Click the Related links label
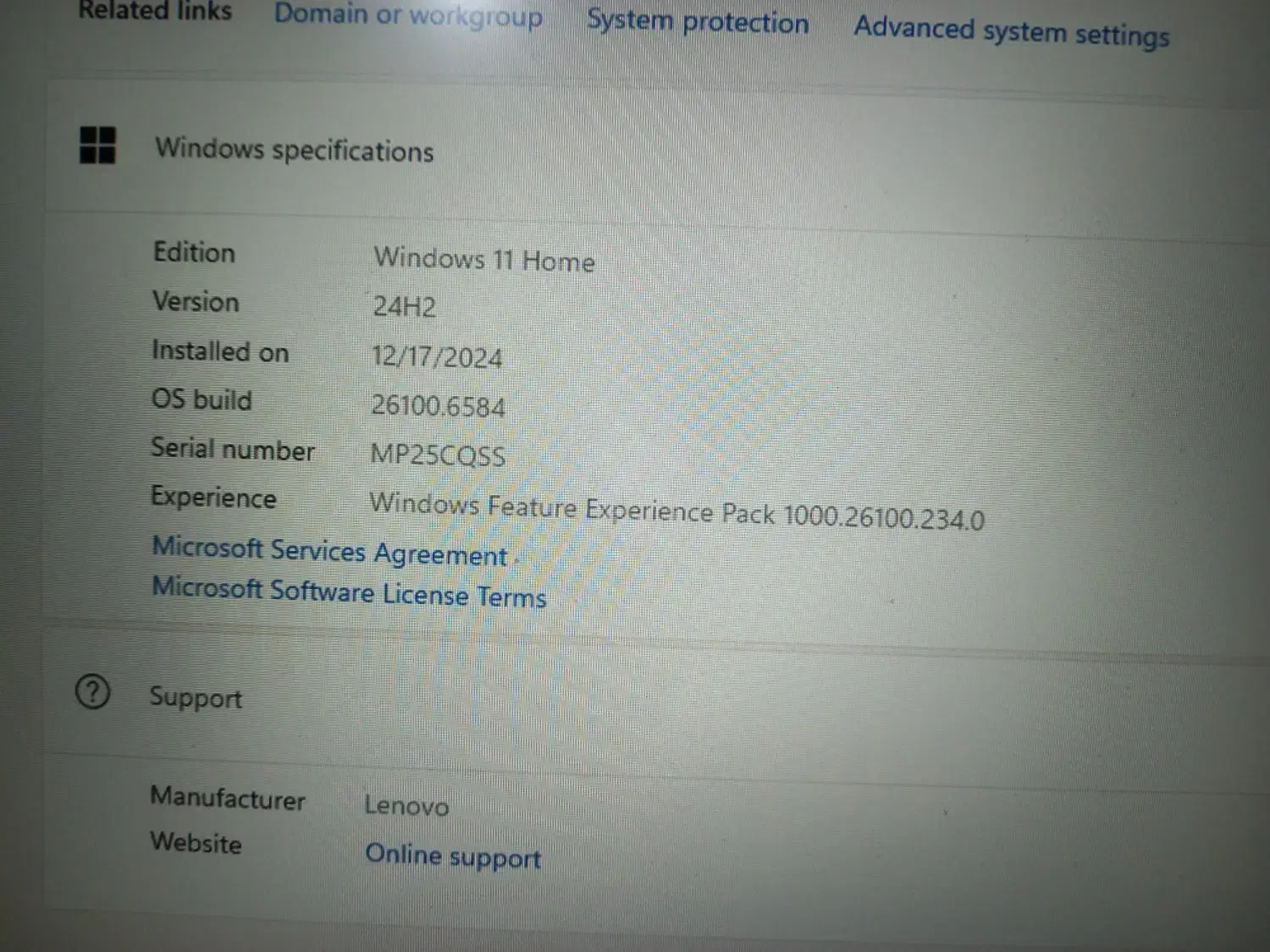1270x952 pixels. point(155,11)
